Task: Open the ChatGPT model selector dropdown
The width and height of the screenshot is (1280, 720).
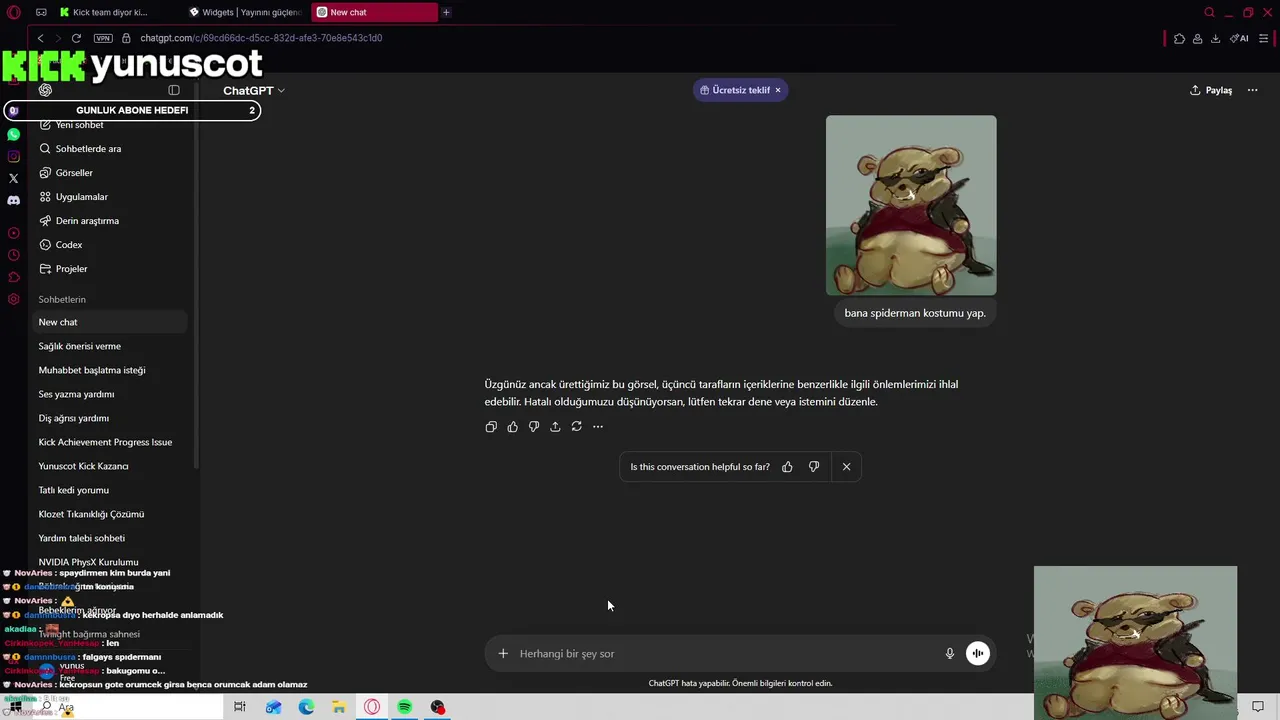Action: pyautogui.click(x=253, y=90)
